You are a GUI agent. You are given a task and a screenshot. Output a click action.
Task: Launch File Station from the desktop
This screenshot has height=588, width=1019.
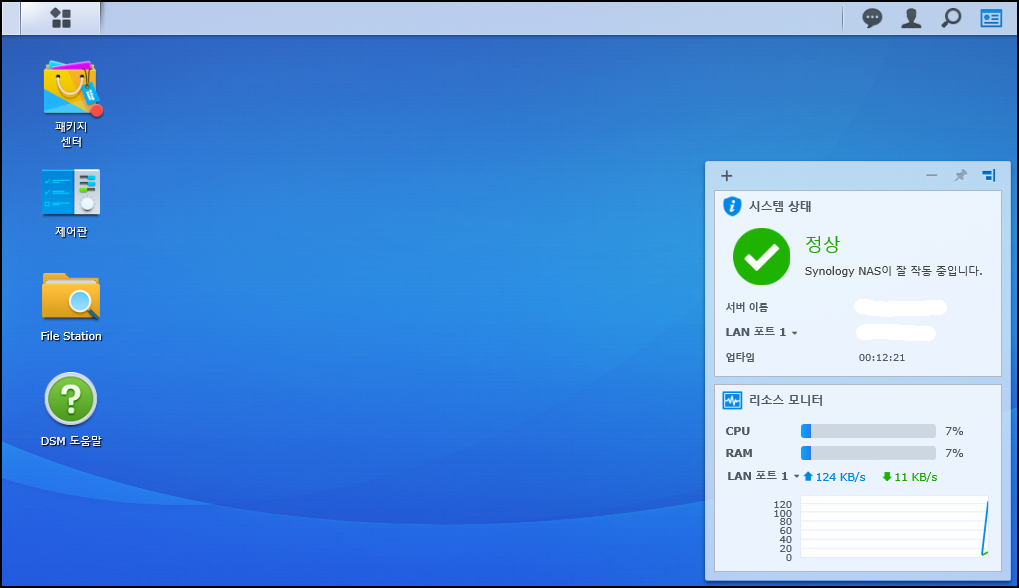pyautogui.click(x=71, y=297)
